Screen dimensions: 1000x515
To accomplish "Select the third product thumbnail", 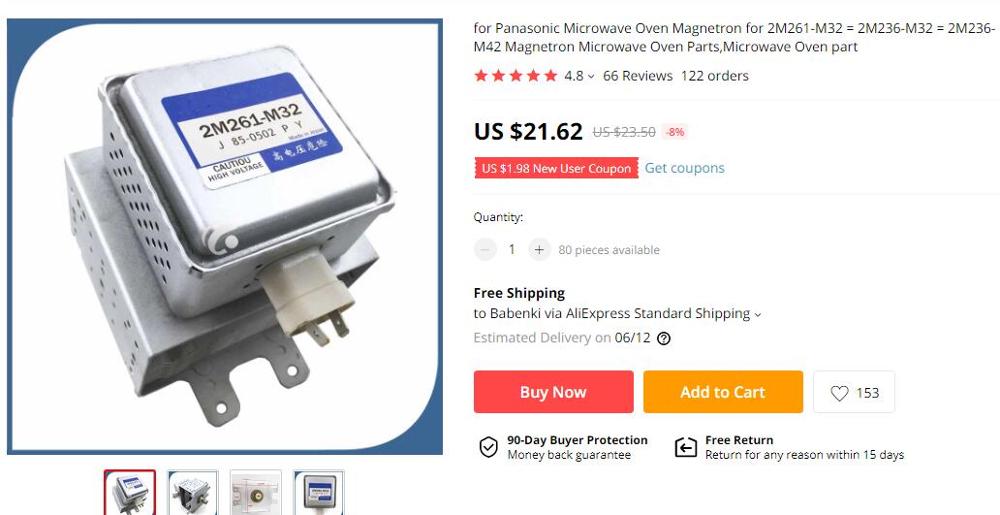I will click(x=256, y=492).
